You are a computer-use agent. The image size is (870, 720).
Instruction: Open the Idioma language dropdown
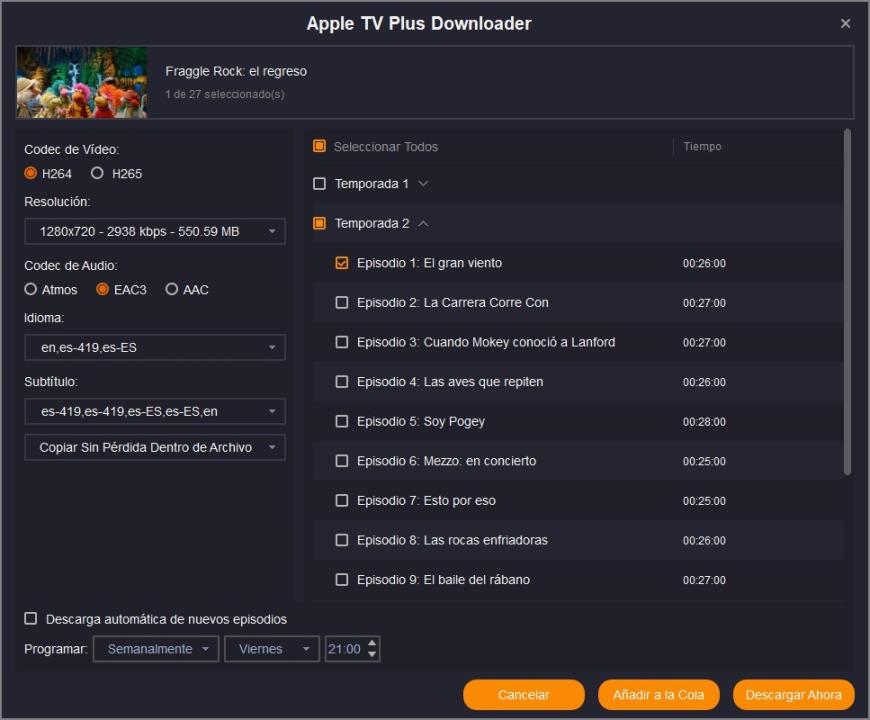point(155,348)
